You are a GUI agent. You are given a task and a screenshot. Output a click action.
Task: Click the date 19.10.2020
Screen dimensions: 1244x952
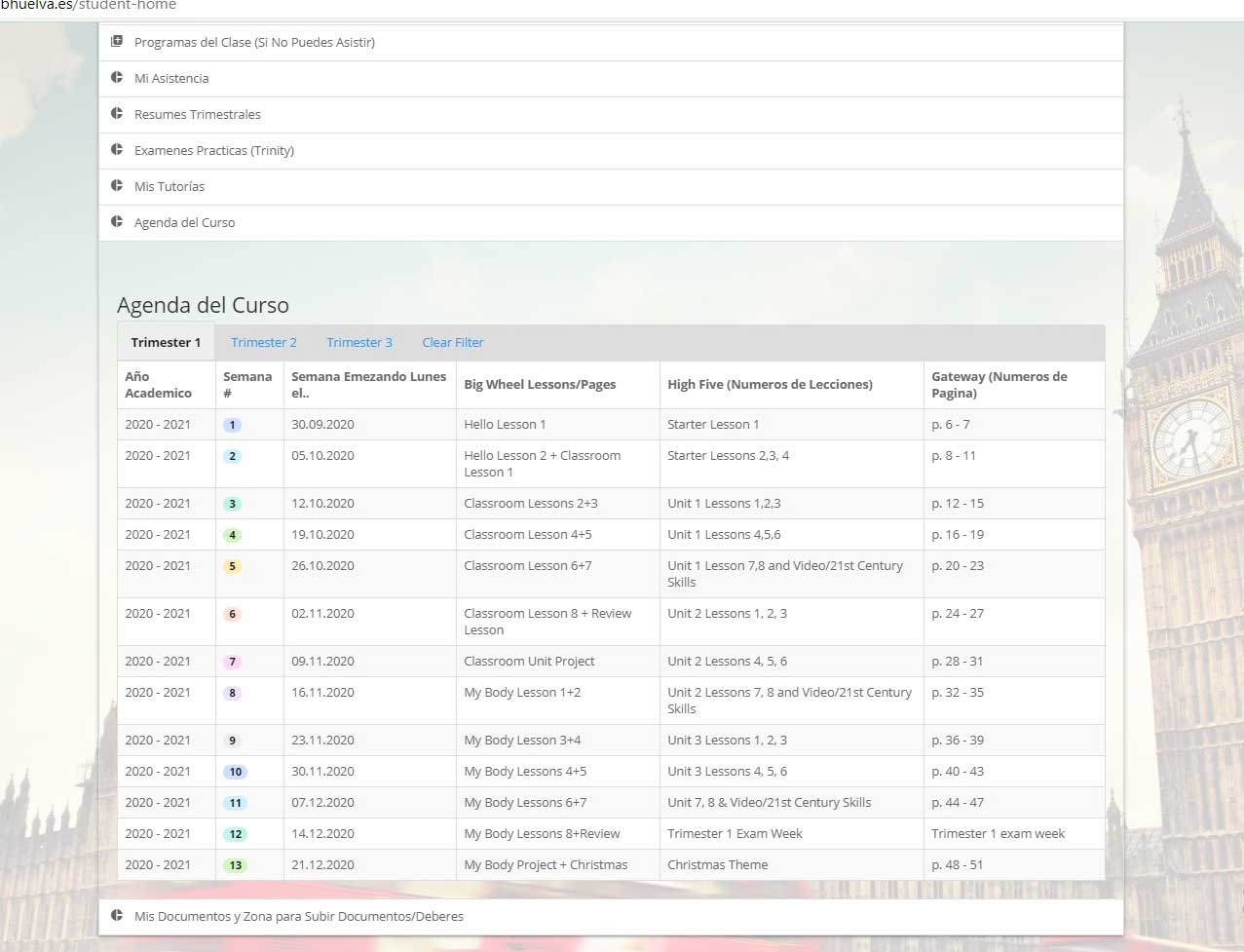(x=322, y=535)
